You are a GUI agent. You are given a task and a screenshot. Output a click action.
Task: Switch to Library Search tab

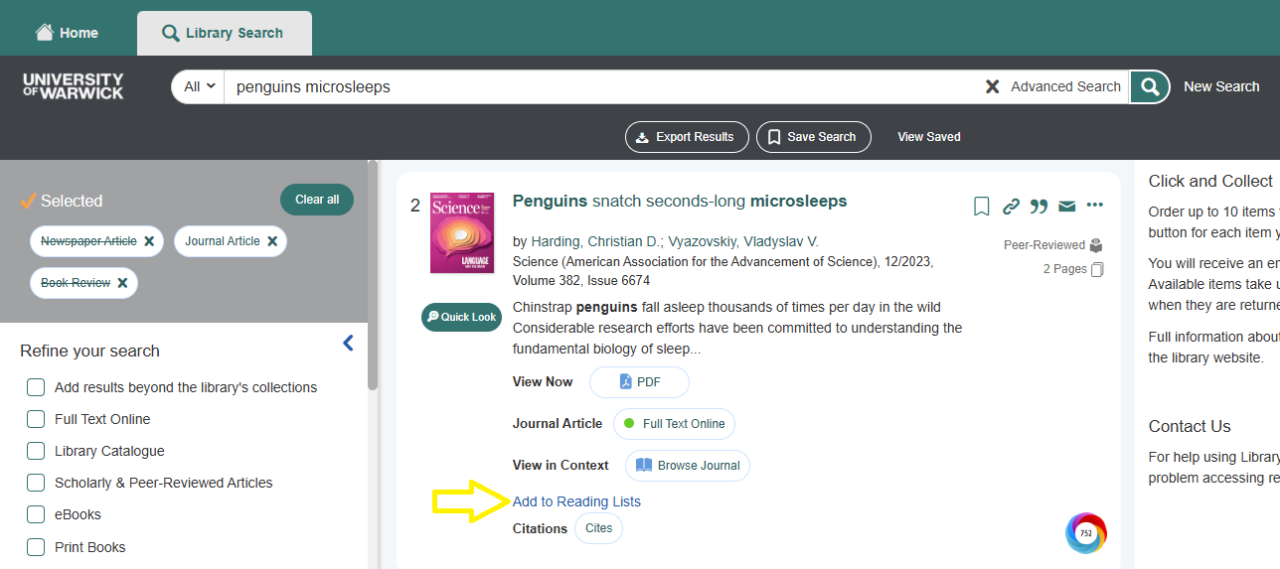click(x=224, y=33)
